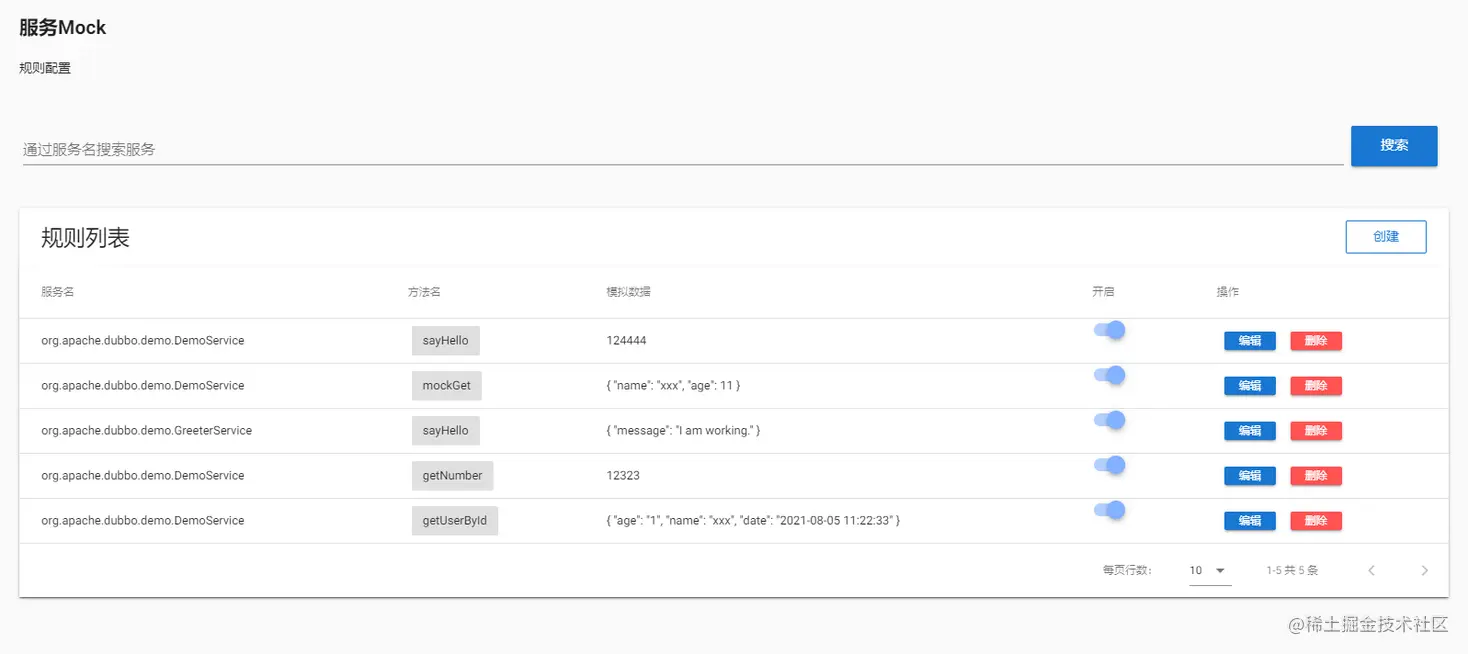Click the 开启 column header

(x=1103, y=292)
